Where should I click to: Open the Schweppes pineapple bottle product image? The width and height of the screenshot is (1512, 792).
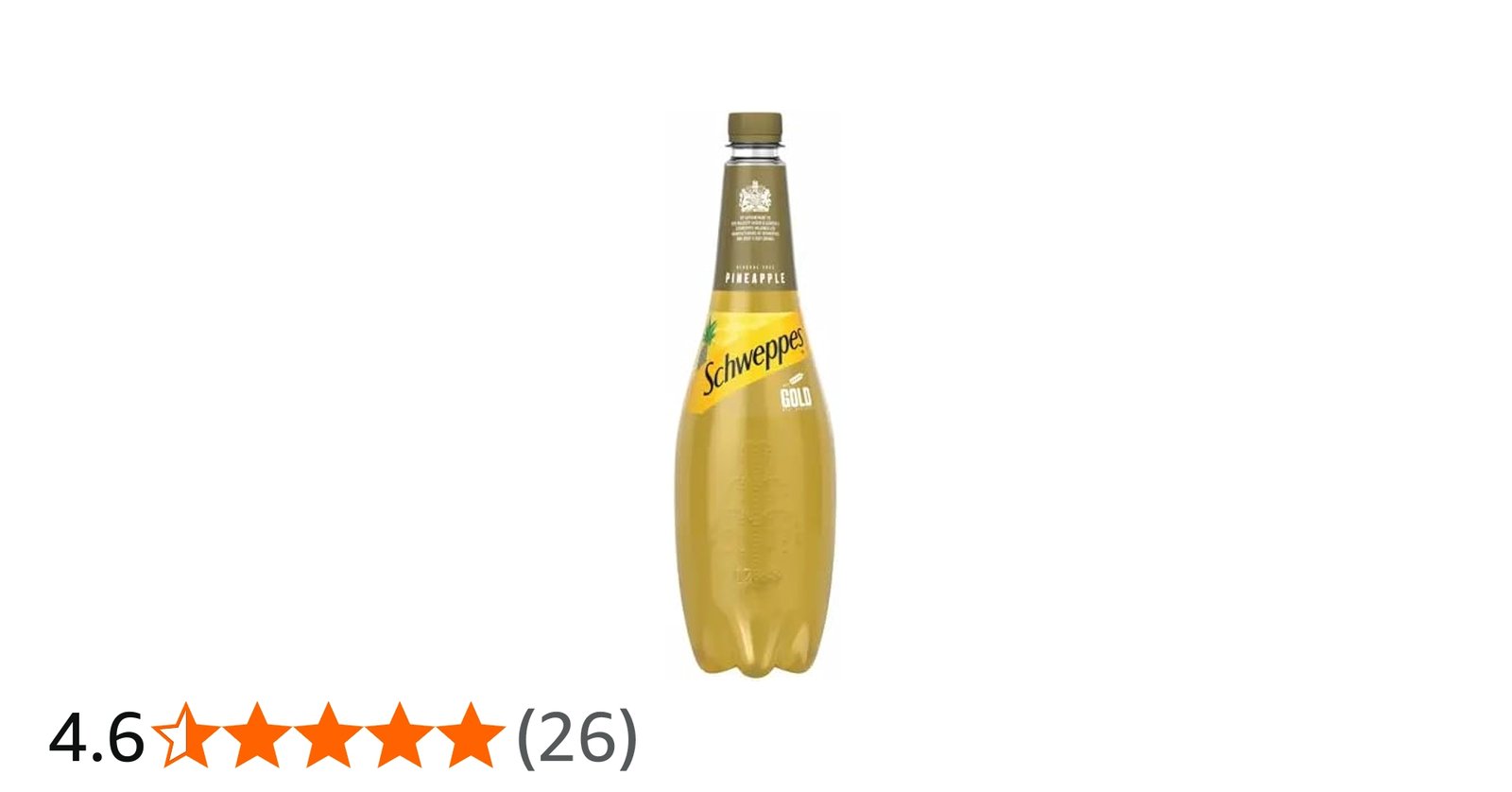point(755,394)
